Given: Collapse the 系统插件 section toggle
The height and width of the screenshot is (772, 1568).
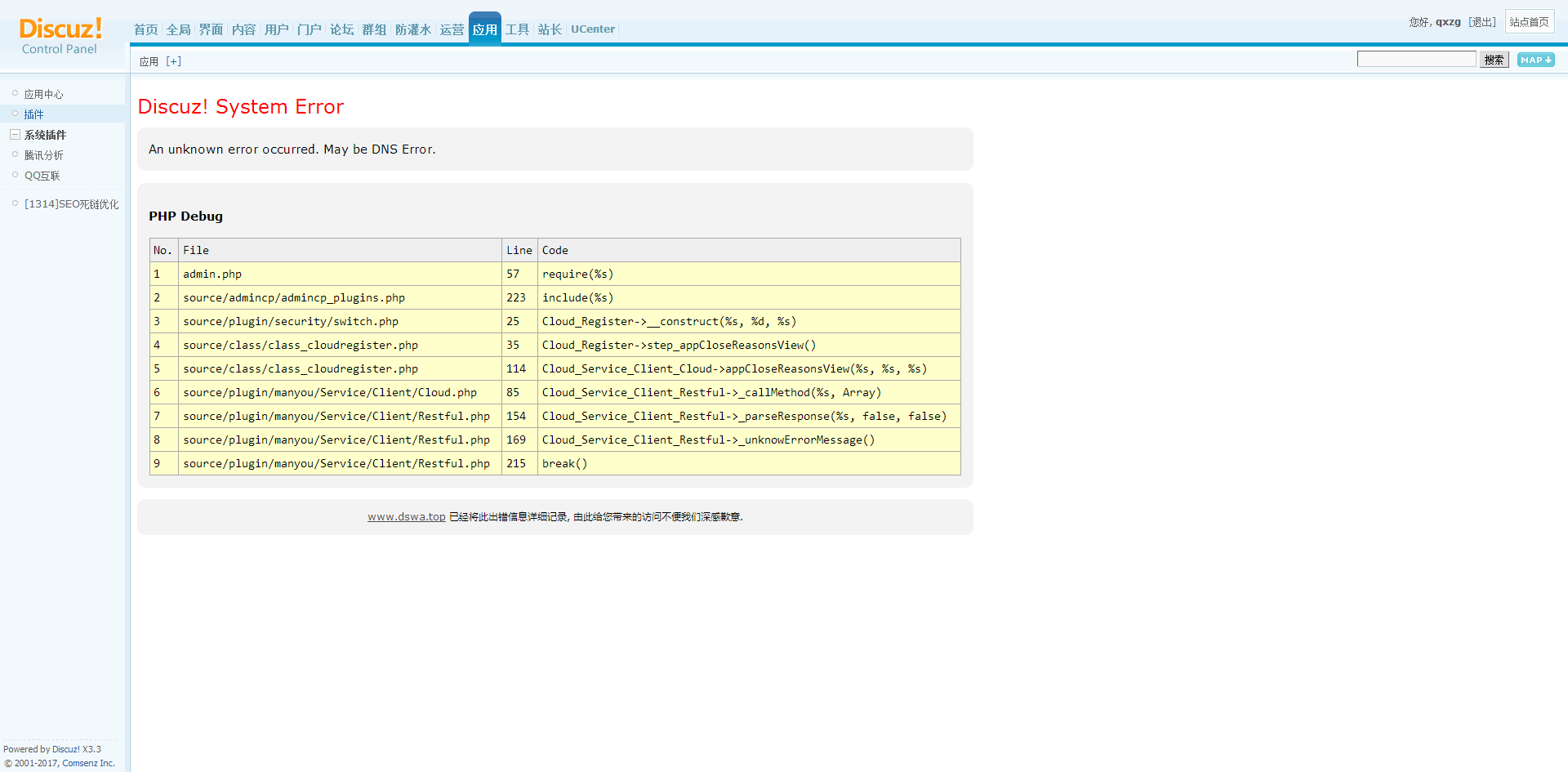Looking at the screenshot, I should pyautogui.click(x=15, y=135).
